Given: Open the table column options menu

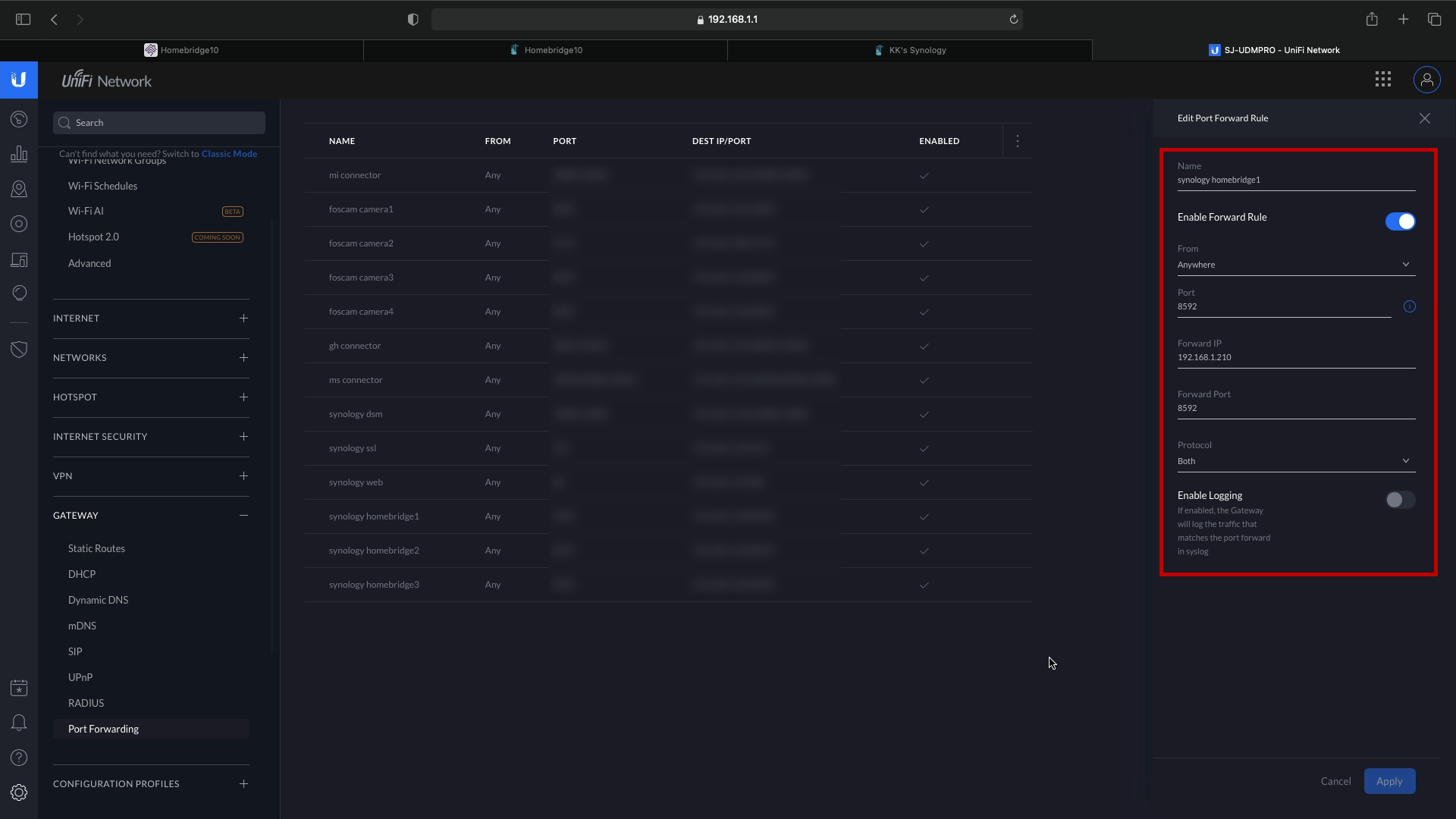Looking at the screenshot, I should (1017, 141).
